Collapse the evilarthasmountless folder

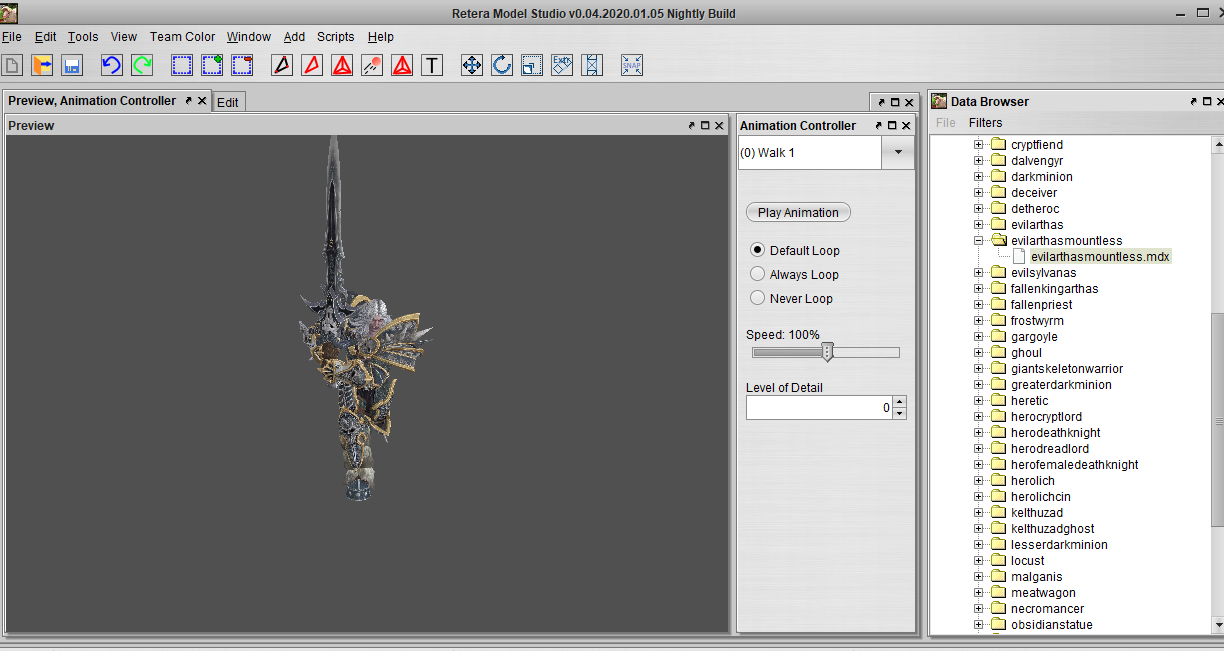979,241
